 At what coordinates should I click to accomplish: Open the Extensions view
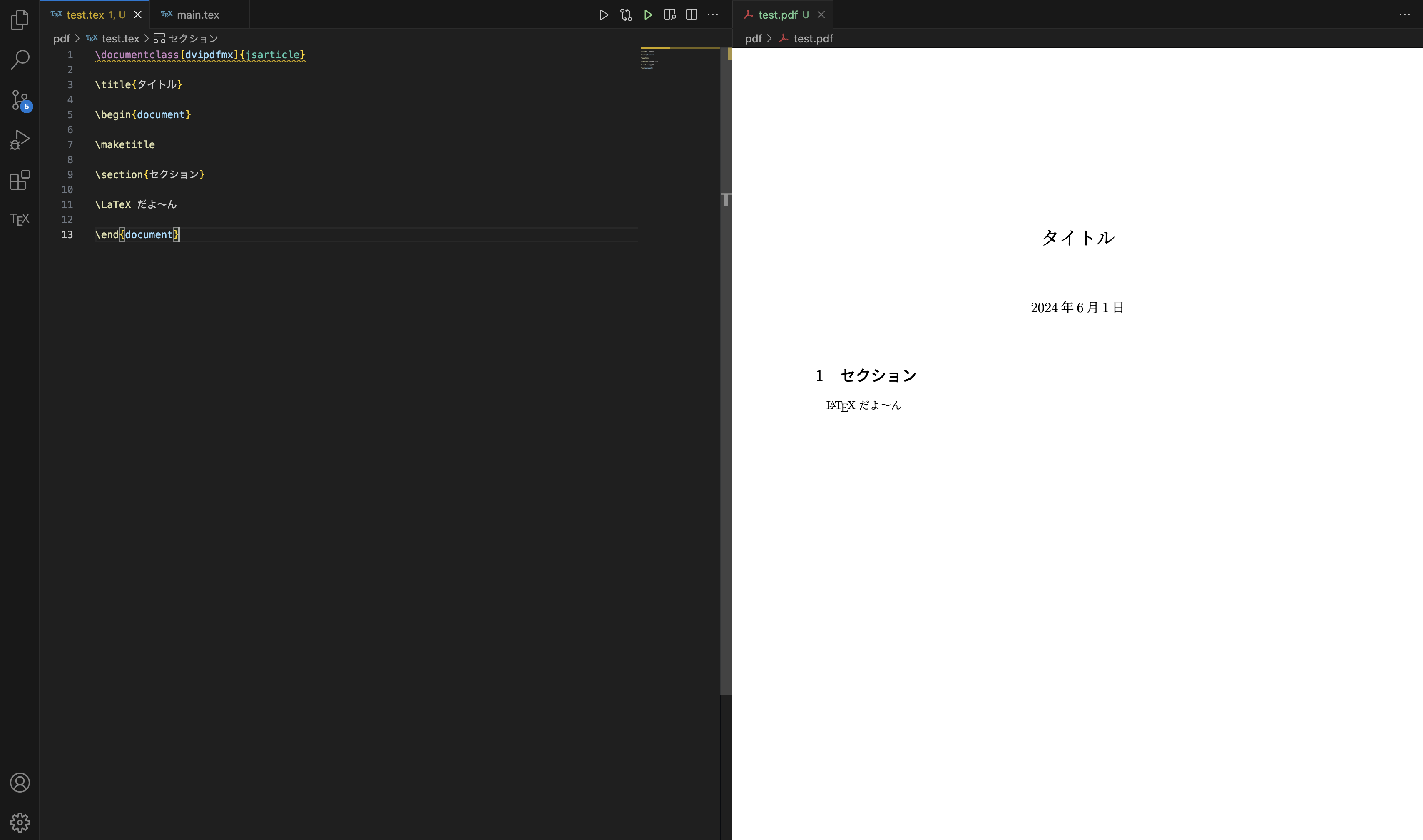(x=20, y=179)
